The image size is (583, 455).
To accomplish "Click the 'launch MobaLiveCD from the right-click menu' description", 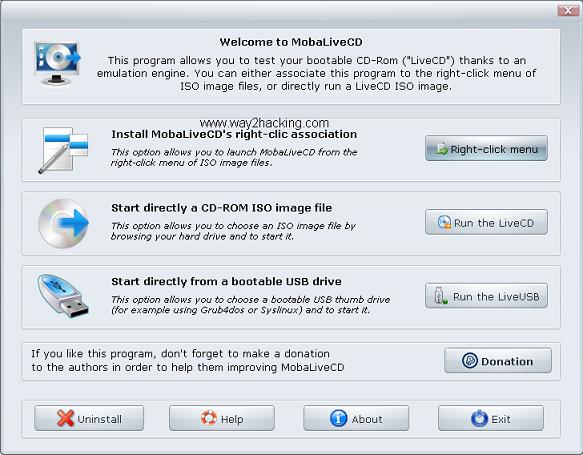I will (234, 157).
